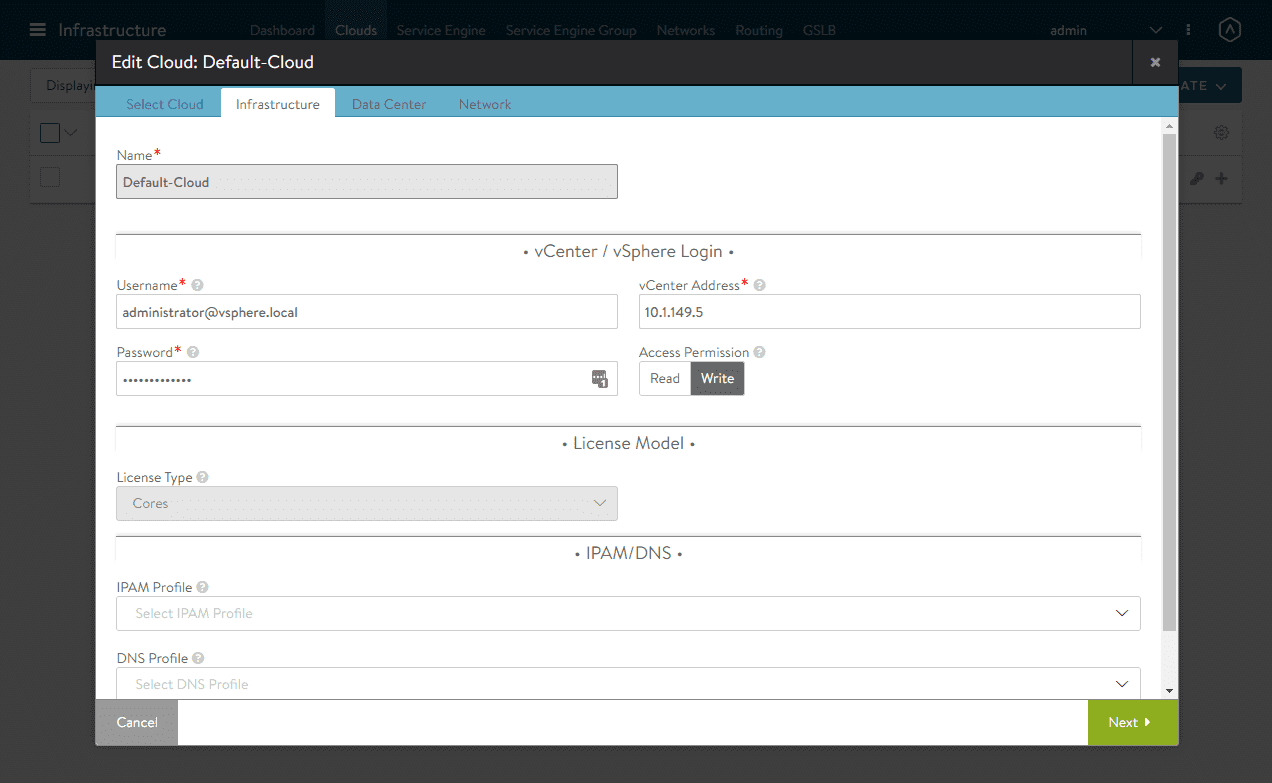Image resolution: width=1272 pixels, height=783 pixels.
Task: Click the Access Permission help icon
Action: tap(760, 353)
